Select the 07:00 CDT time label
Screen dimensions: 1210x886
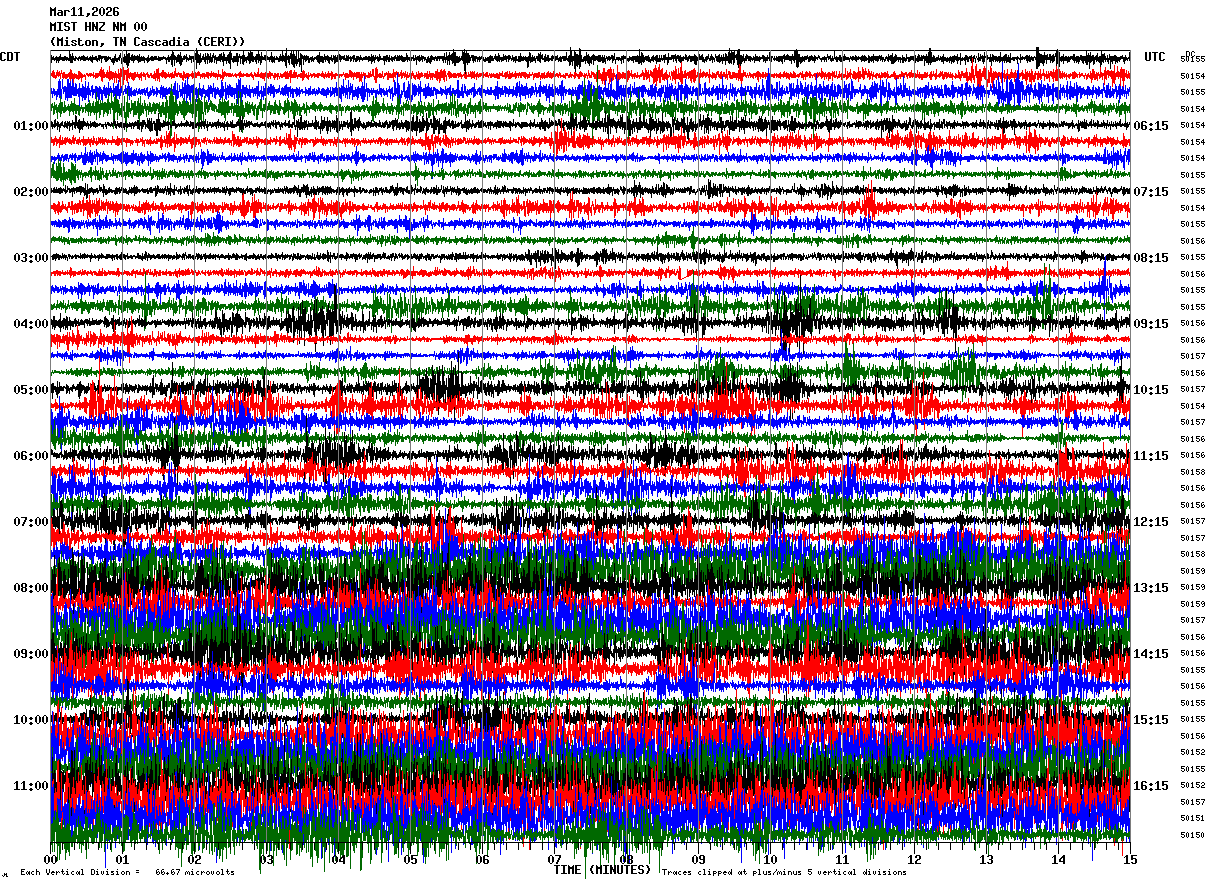[x=31, y=522]
